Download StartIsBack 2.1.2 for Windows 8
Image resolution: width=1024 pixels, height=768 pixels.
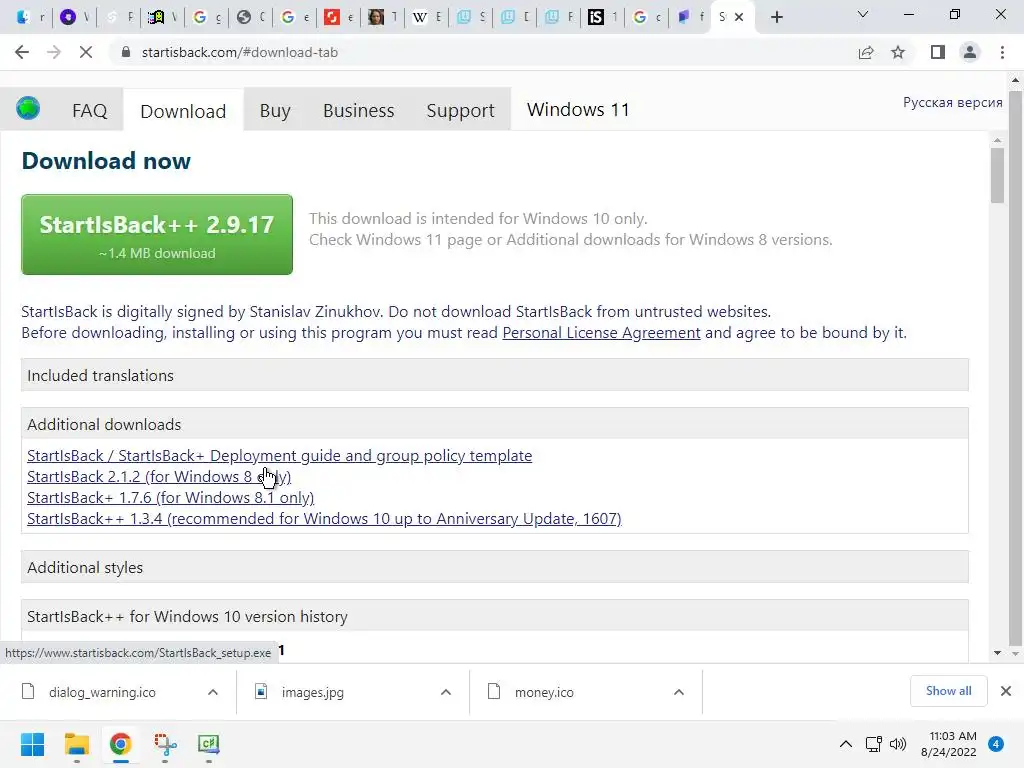[x=159, y=477]
